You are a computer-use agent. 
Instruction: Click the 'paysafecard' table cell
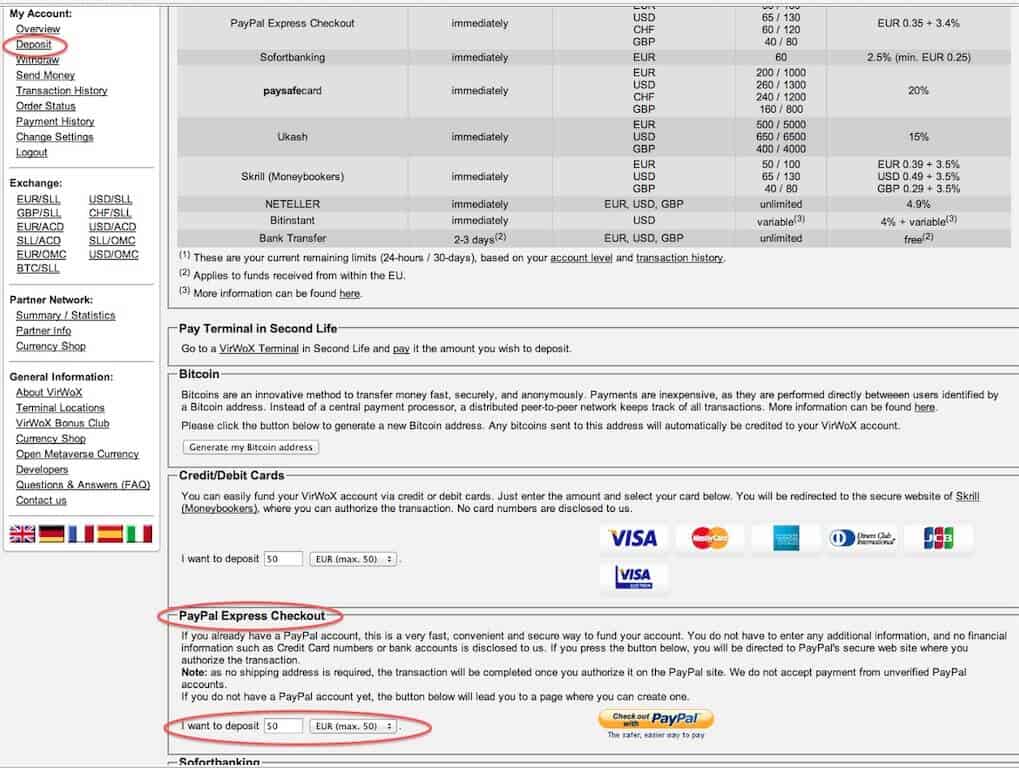(292, 91)
